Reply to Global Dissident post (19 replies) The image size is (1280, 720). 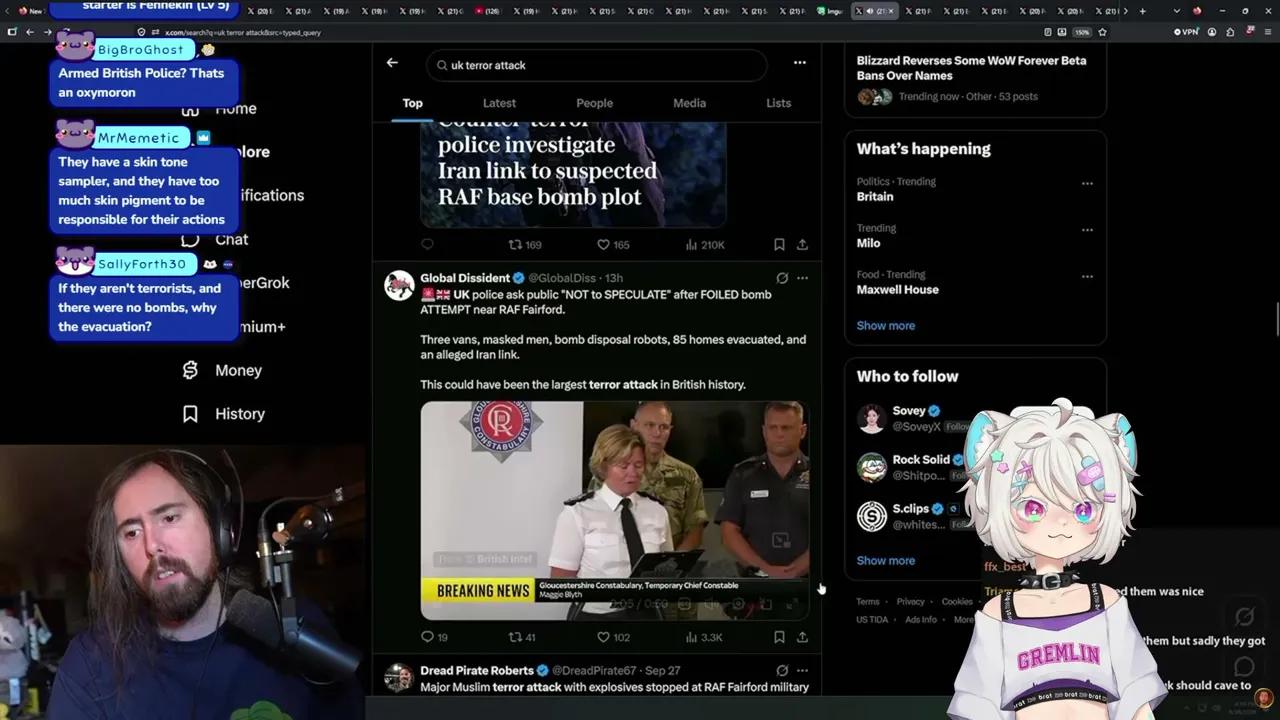pyautogui.click(x=434, y=637)
